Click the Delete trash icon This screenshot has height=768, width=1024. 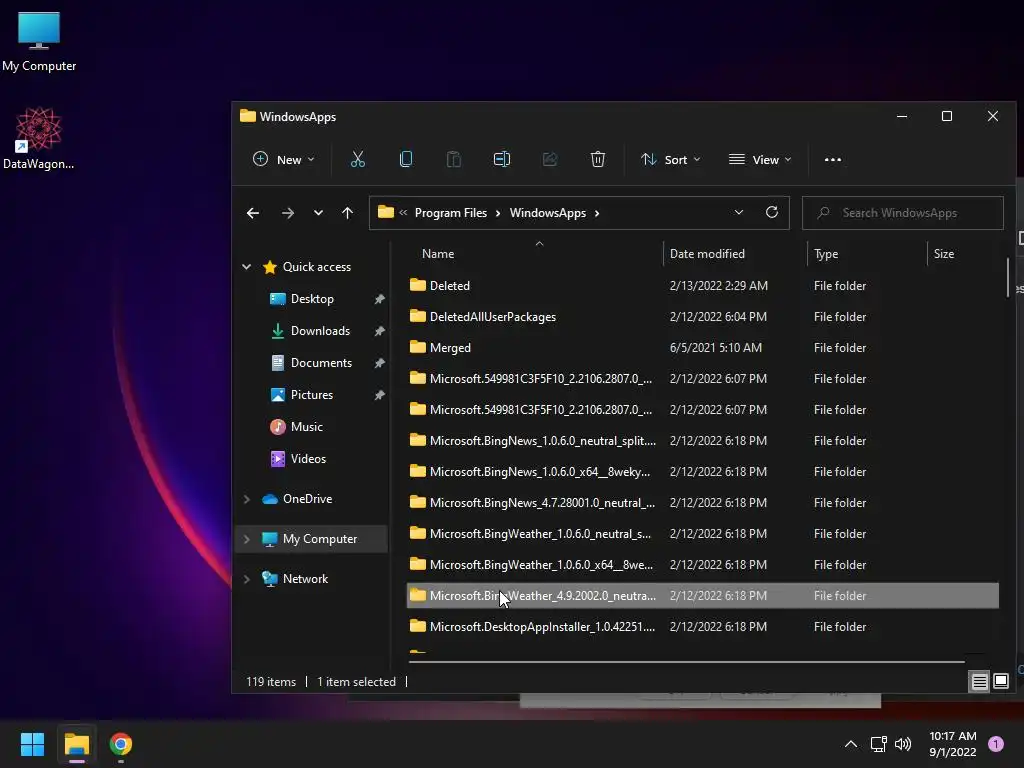pos(598,159)
